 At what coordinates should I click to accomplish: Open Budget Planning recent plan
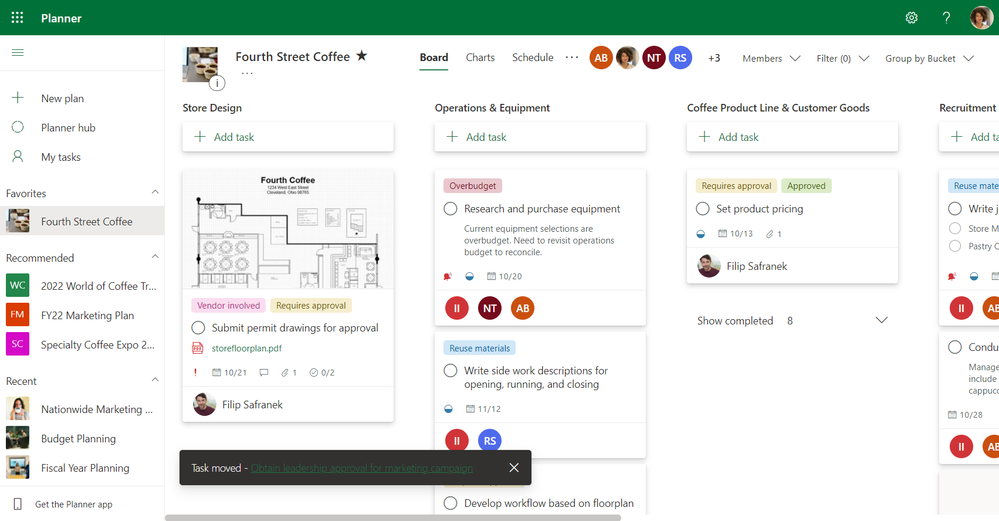[x=82, y=438]
